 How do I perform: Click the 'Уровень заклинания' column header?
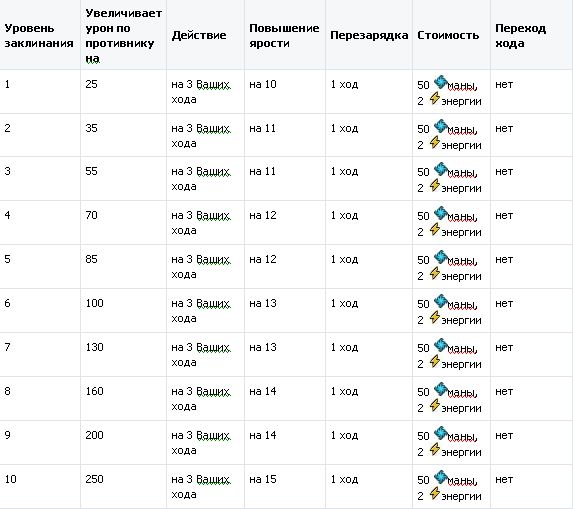[39, 35]
